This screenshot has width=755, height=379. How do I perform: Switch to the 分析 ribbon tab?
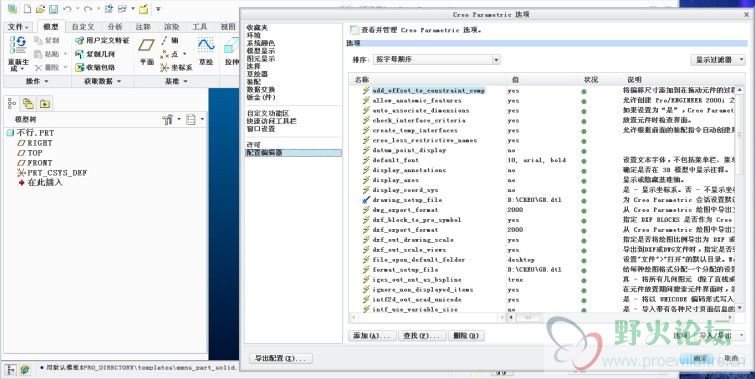[x=115, y=27]
